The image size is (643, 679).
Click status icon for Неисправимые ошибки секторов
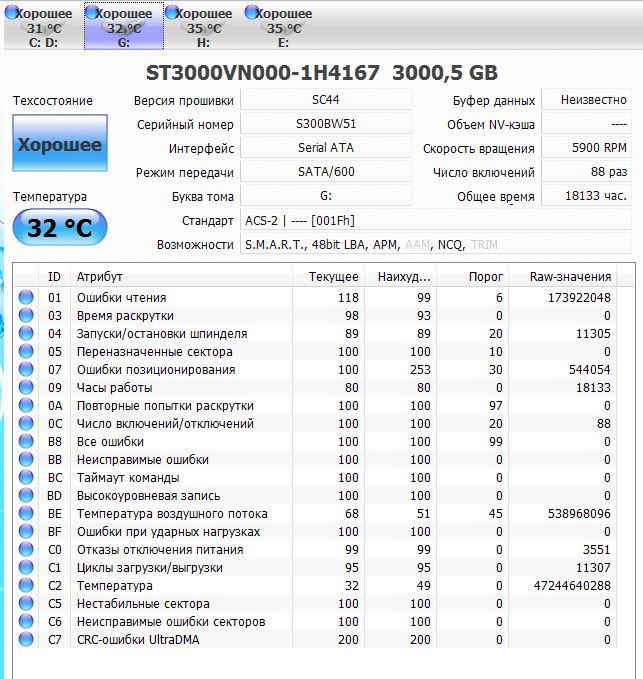pos(26,621)
